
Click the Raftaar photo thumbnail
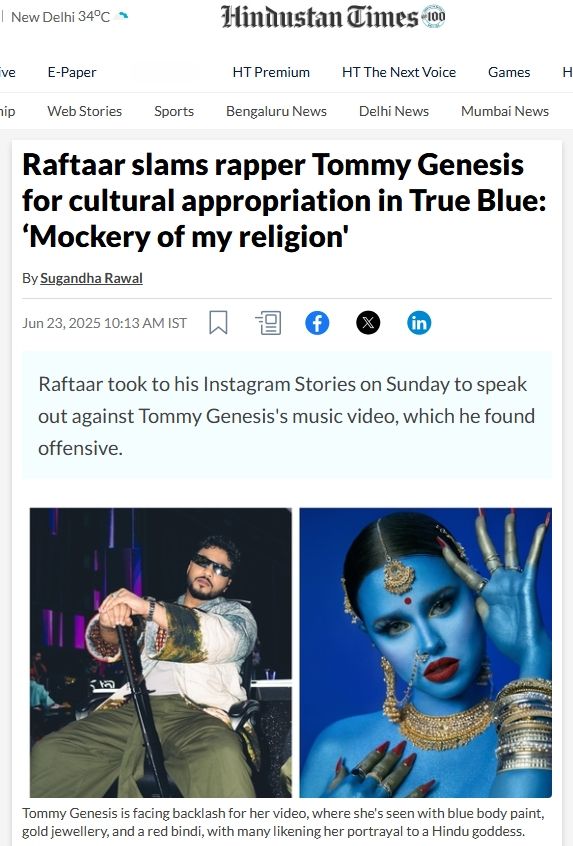(x=161, y=652)
